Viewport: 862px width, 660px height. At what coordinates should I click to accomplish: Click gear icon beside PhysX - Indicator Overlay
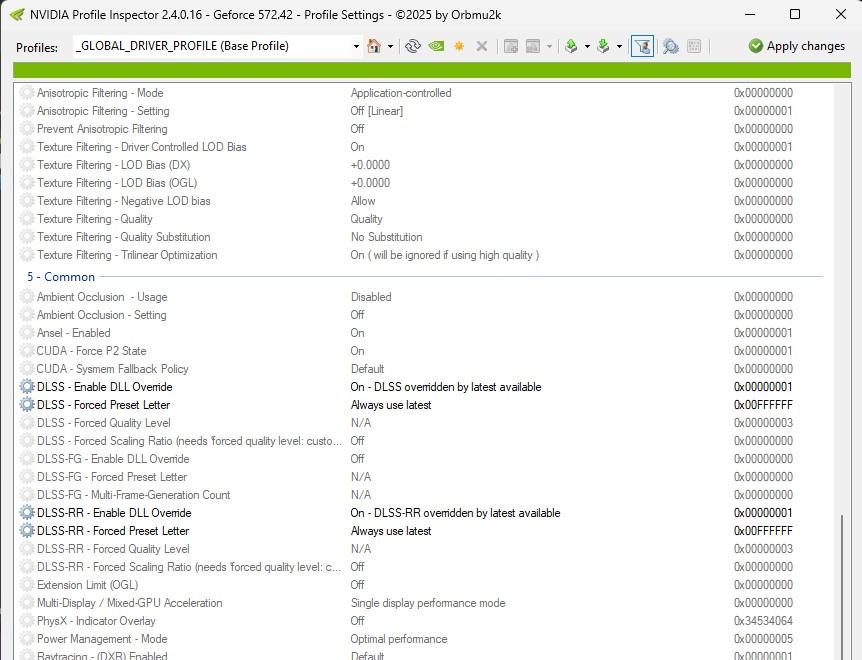[27, 621]
